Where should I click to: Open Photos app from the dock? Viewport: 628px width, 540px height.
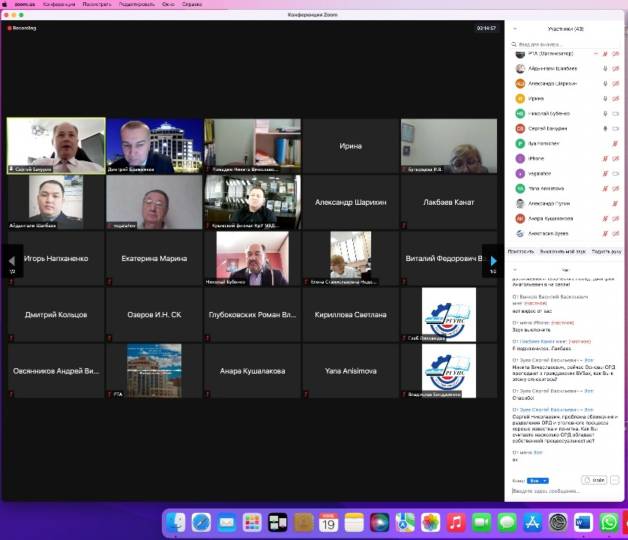431,522
